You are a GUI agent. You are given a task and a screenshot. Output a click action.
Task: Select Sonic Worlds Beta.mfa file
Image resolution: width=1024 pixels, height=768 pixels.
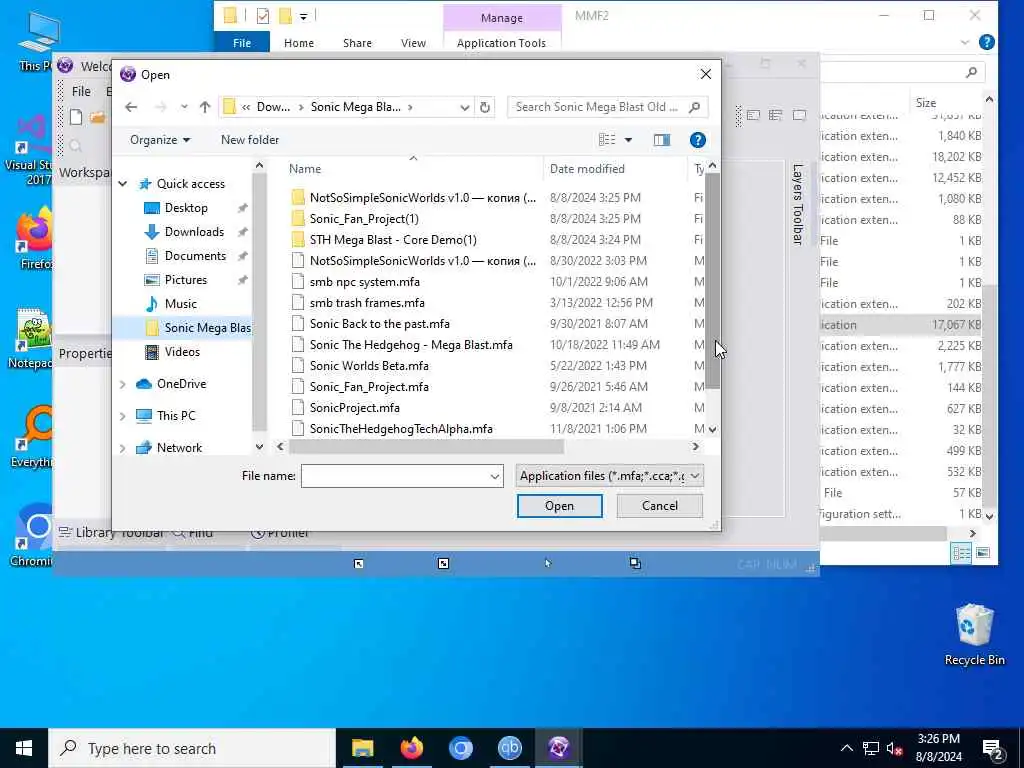tap(369, 366)
